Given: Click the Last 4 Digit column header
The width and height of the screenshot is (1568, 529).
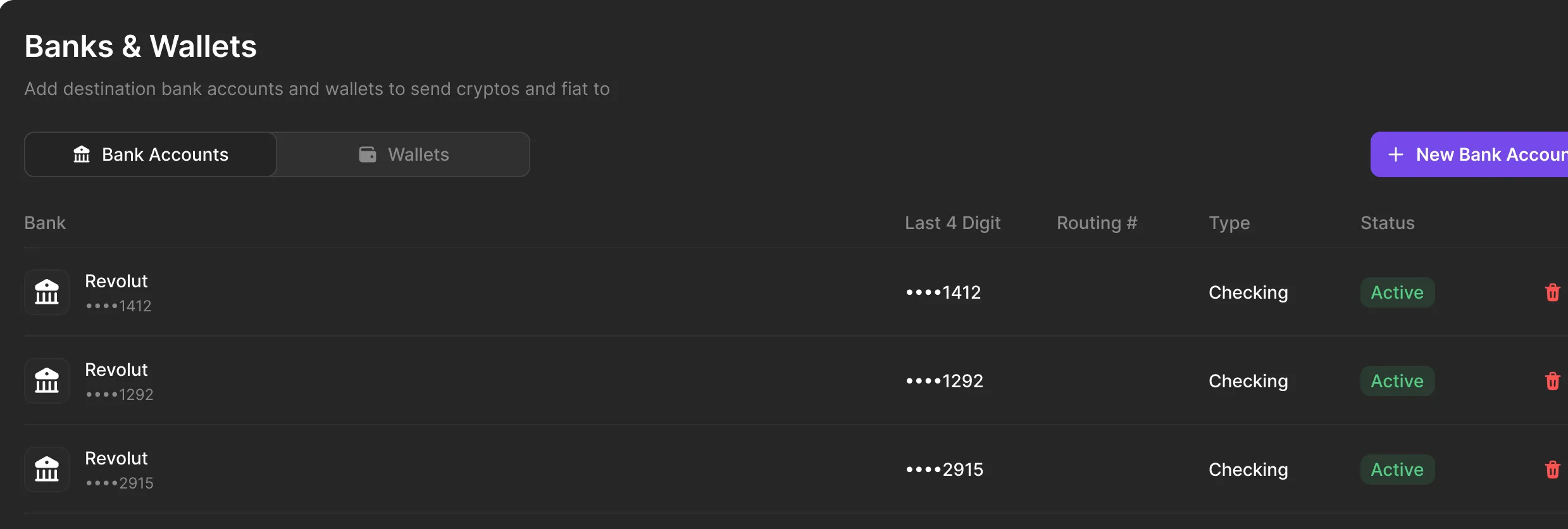Looking at the screenshot, I should 952,223.
